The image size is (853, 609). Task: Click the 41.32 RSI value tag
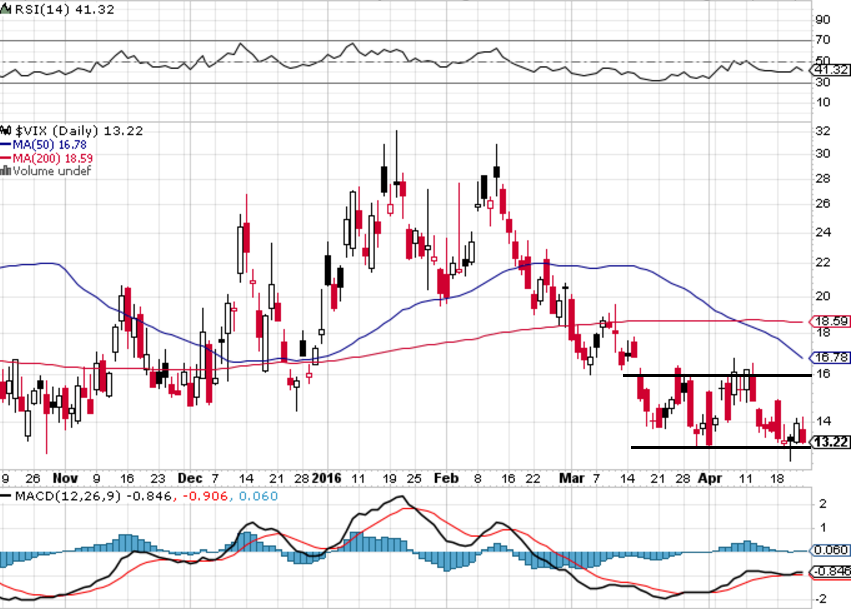pos(831,70)
